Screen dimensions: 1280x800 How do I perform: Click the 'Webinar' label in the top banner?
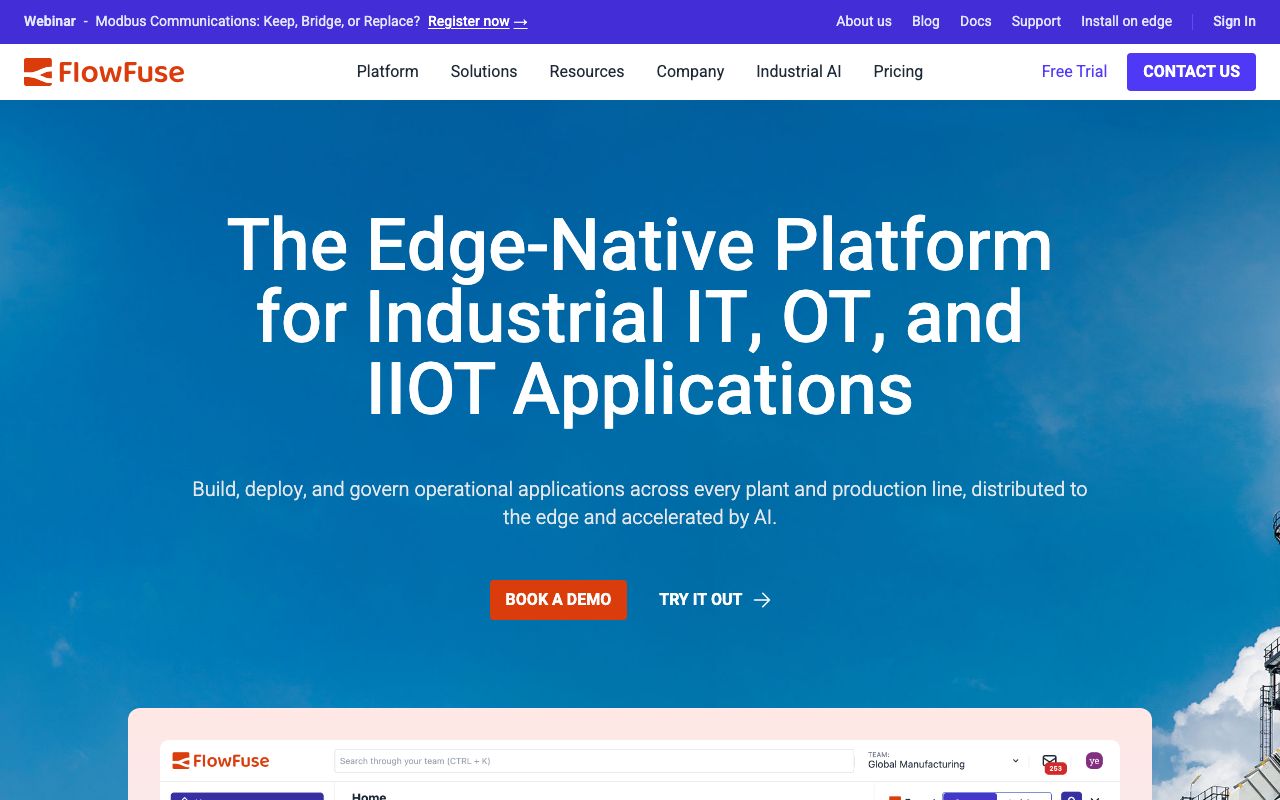50,21
